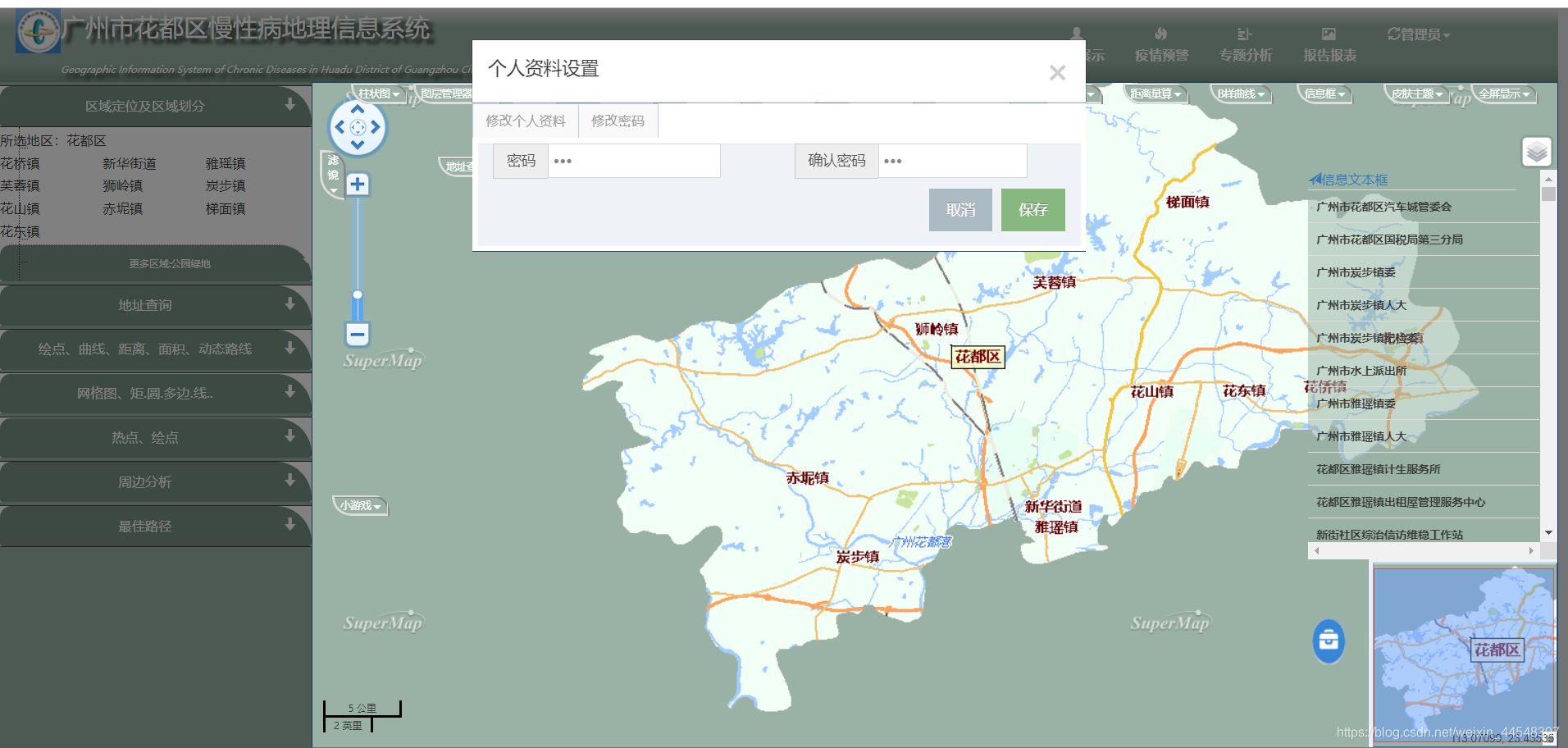Viewport: 1568px width, 748px height.
Task: Click the 花都区 label on the map
Action: (x=978, y=357)
